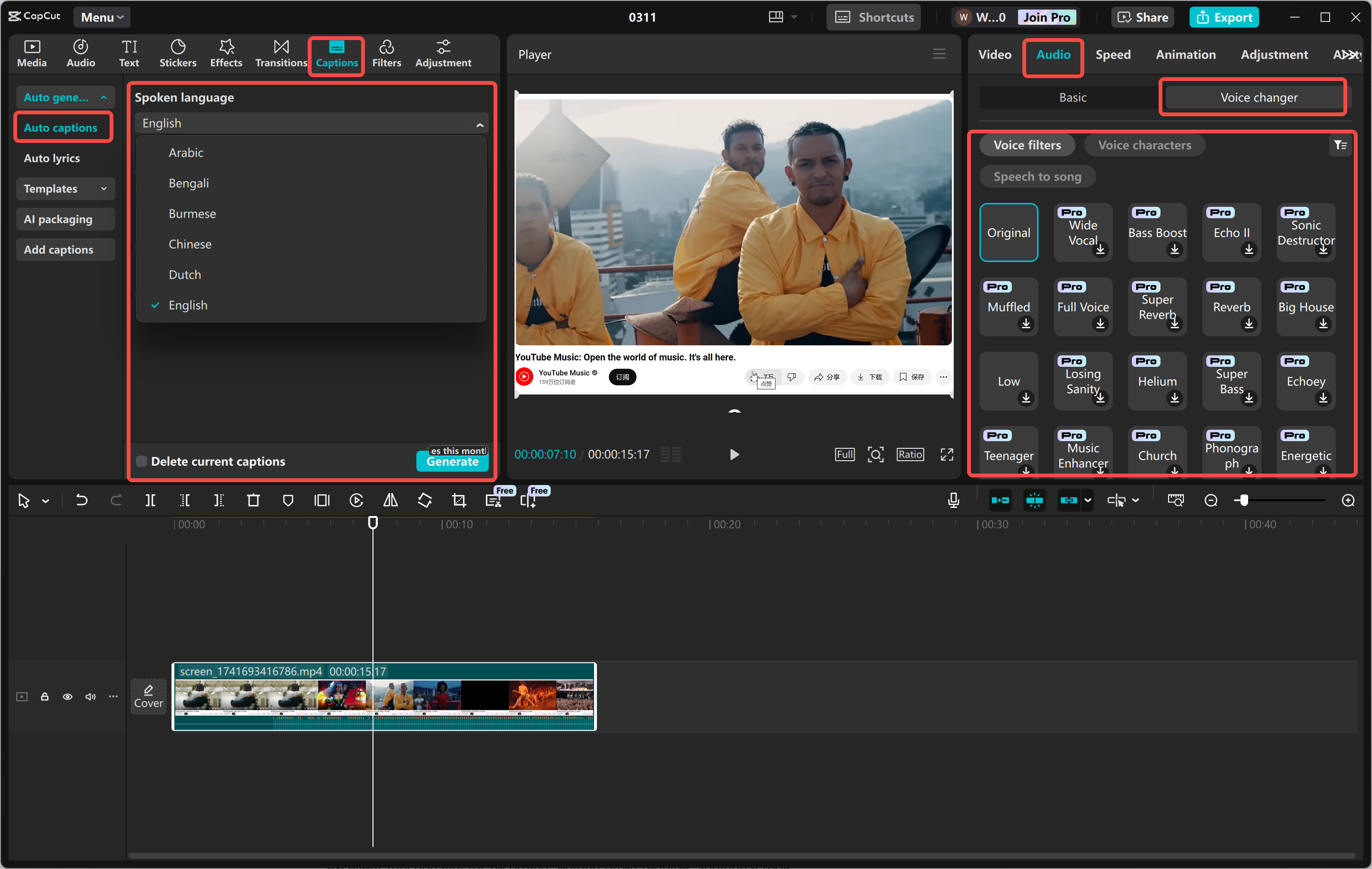Click the Delete clip trash icon
The image size is (1372, 869).
253,500
